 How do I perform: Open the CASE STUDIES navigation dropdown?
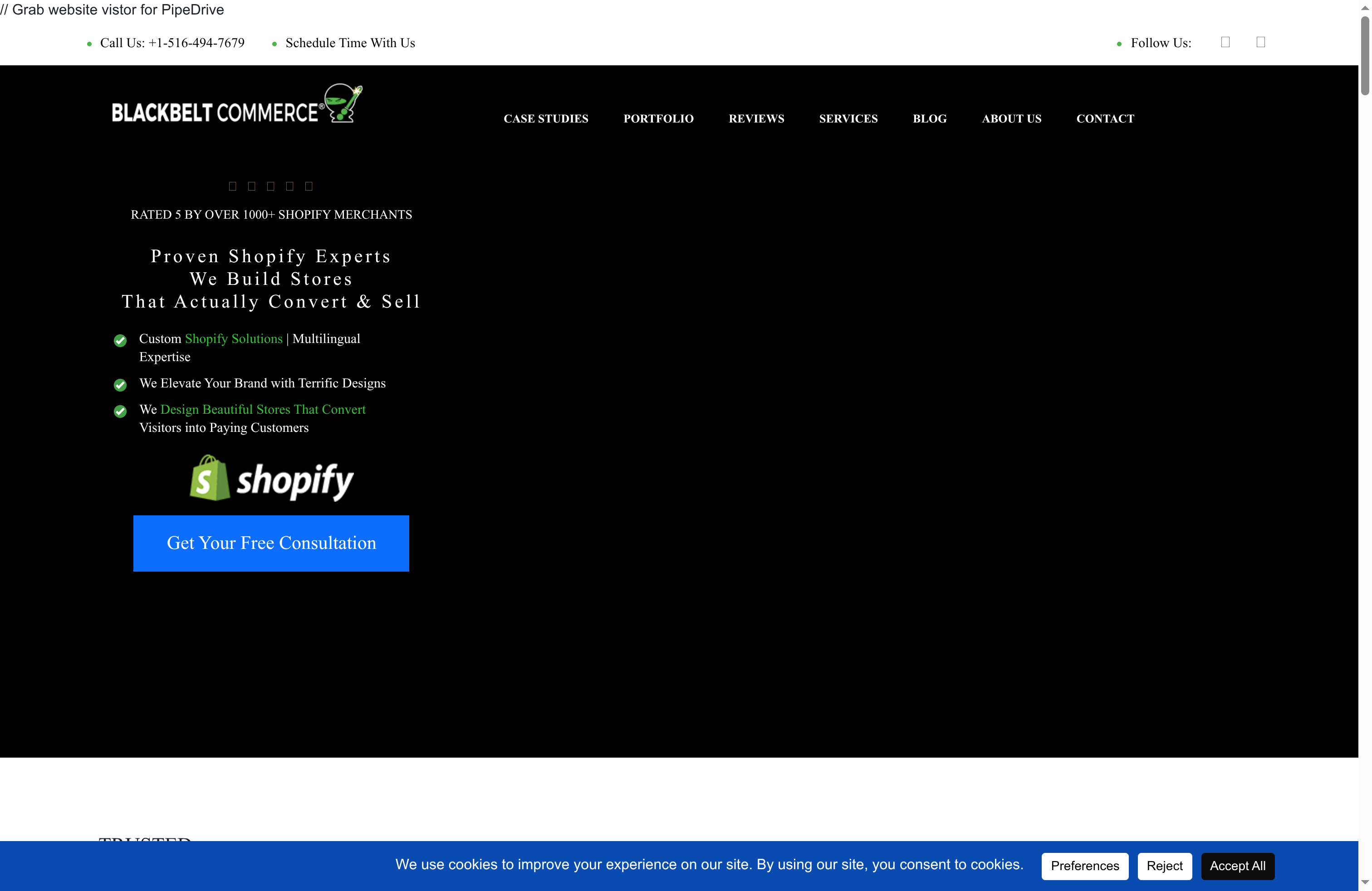546,119
